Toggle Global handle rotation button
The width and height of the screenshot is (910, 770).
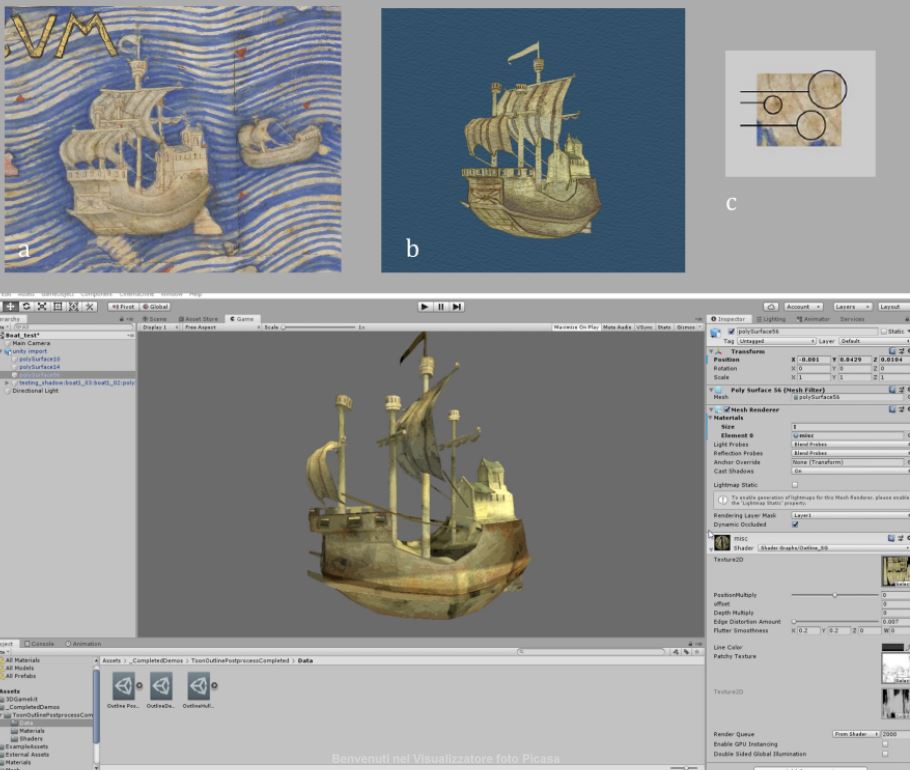pos(155,306)
